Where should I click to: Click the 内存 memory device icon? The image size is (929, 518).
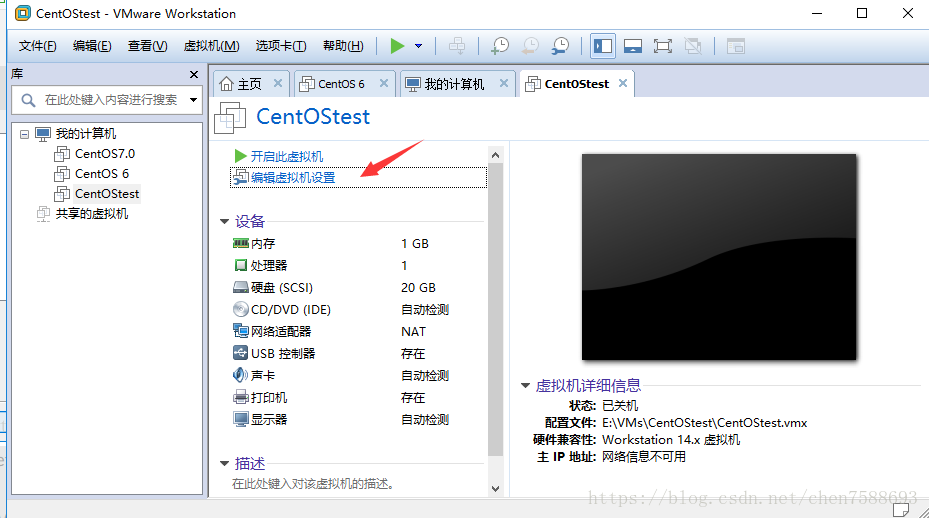241,244
